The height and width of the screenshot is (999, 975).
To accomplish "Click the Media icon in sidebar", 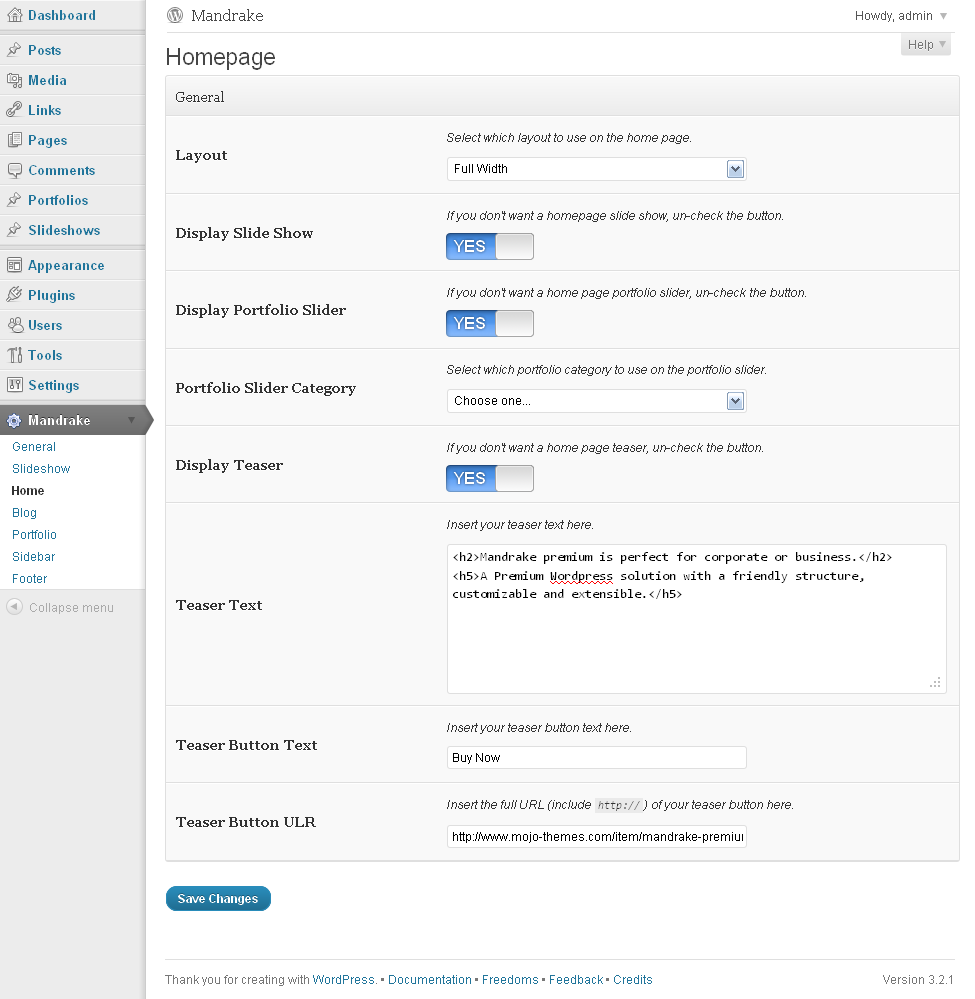I will pyautogui.click(x=14, y=80).
